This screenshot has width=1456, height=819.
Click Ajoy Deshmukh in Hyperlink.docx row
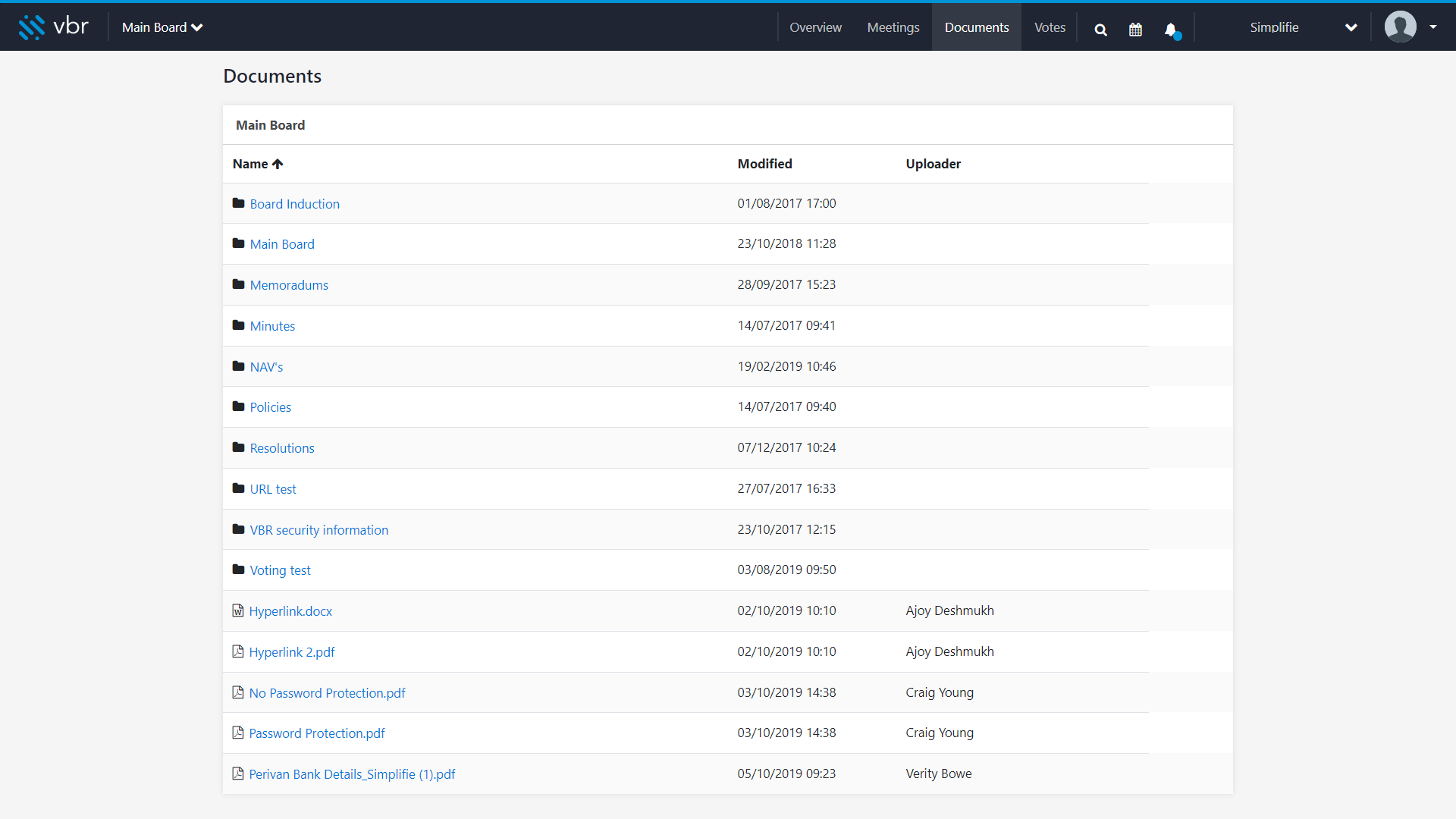tap(949, 610)
